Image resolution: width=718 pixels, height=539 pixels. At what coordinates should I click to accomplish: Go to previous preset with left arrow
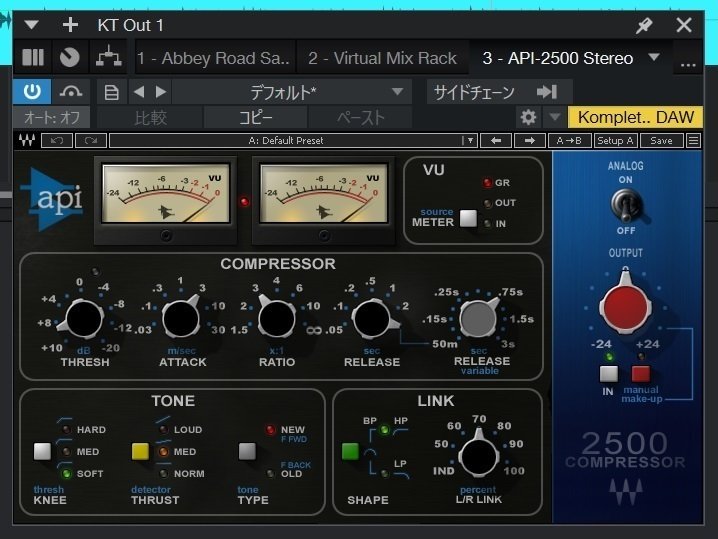[139, 92]
